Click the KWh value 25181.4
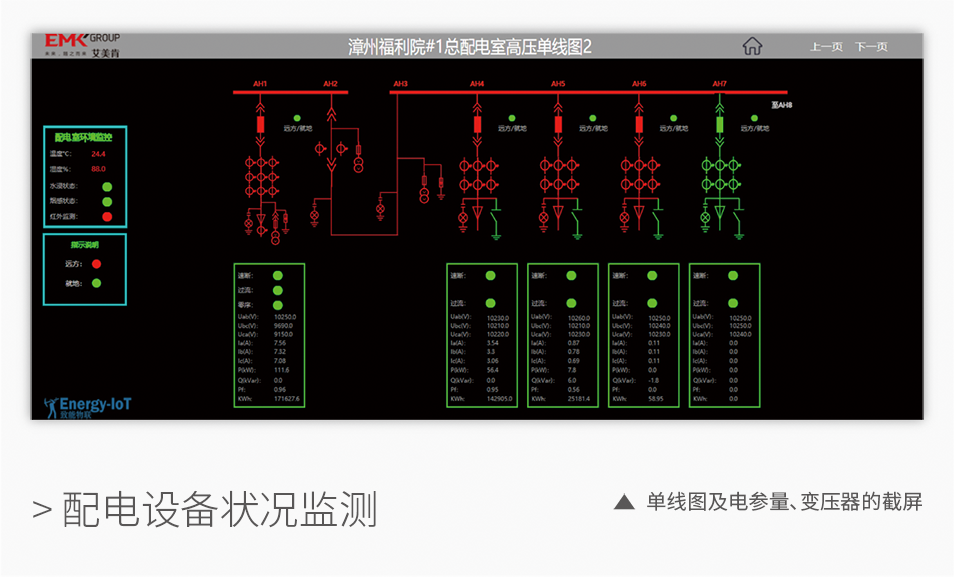Screen dimensions: 954x577 579,399
